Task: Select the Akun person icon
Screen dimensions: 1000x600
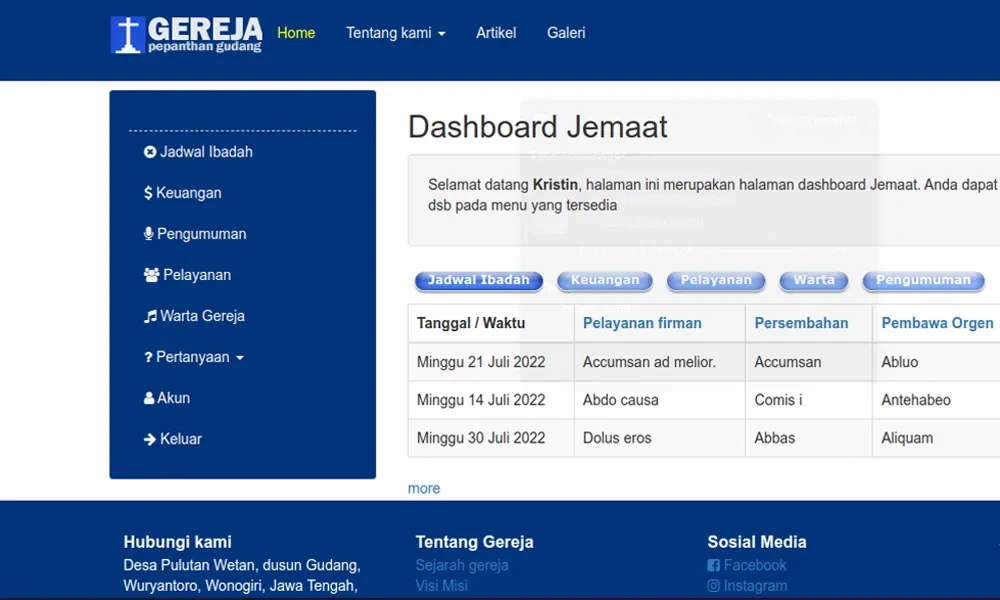Action: pos(147,397)
